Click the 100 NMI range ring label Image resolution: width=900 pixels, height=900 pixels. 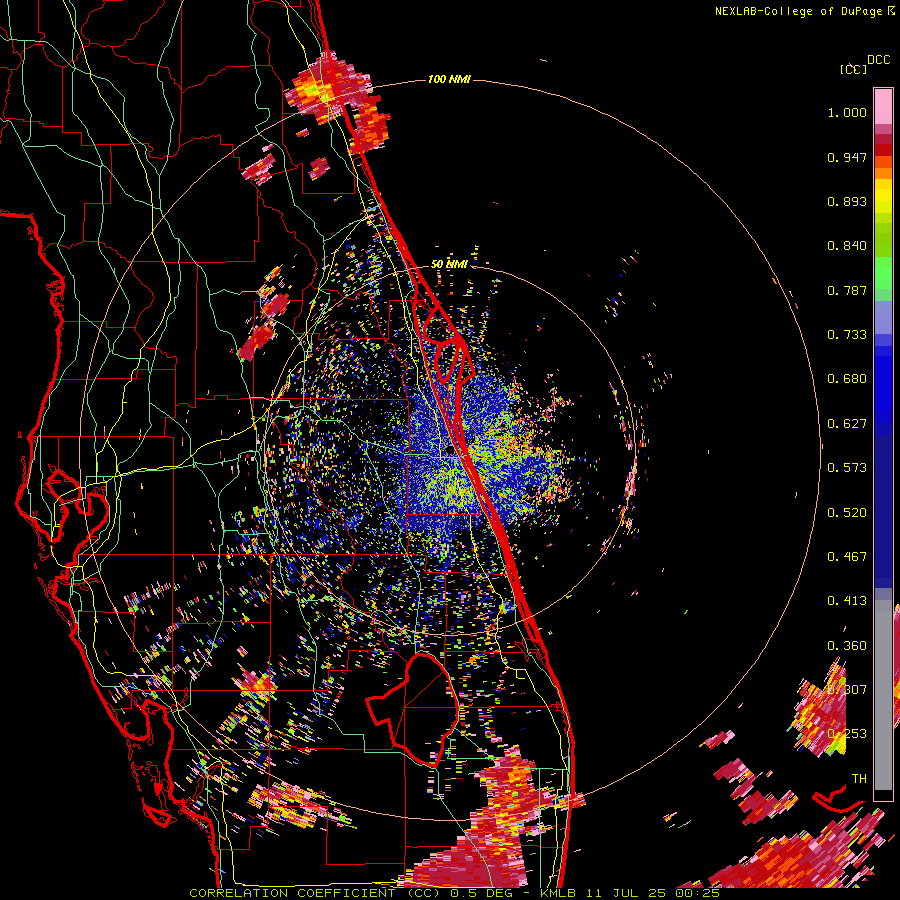[449, 79]
